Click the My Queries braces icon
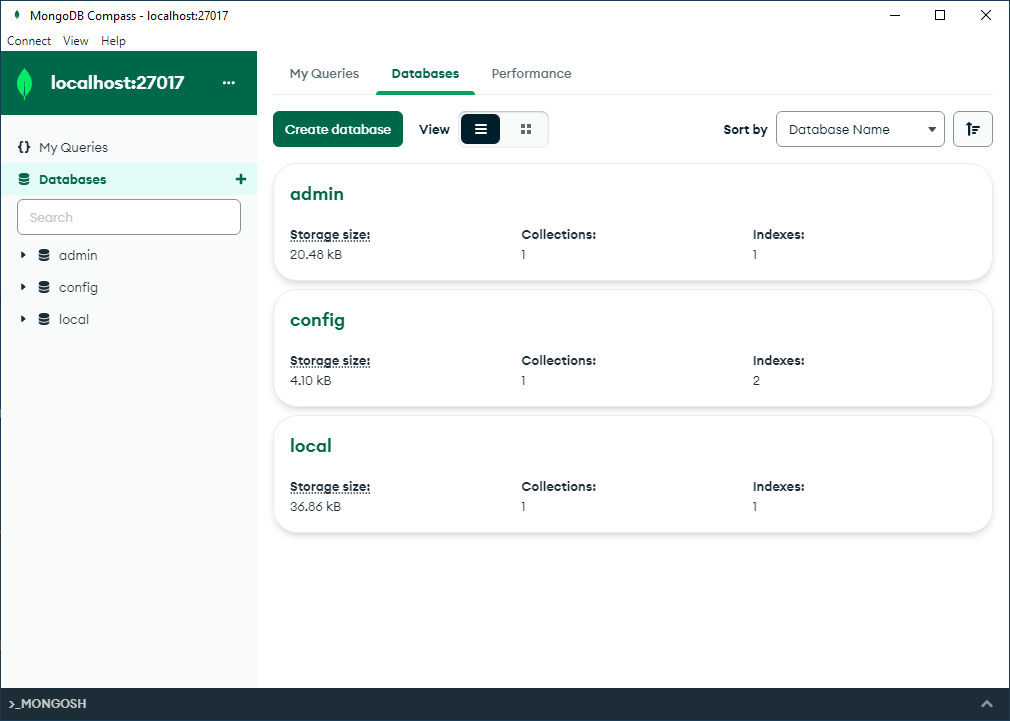This screenshot has width=1010, height=721. point(24,147)
